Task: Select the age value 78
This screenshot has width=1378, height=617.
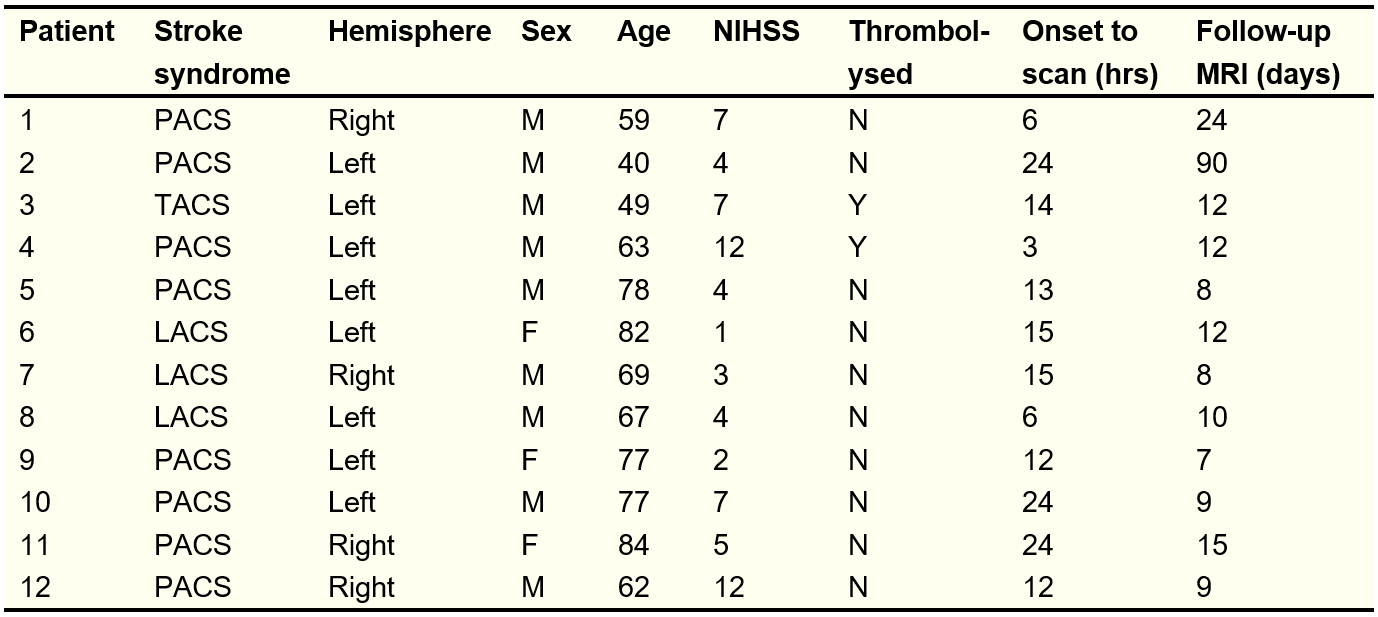Action: (x=633, y=290)
